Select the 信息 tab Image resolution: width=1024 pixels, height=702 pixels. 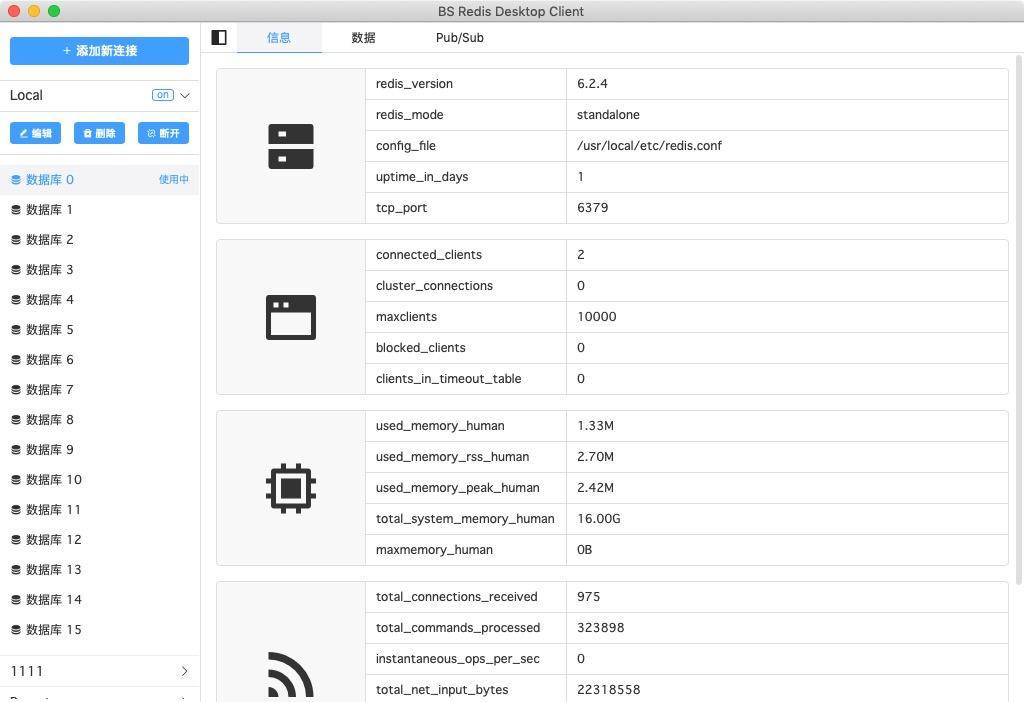[x=279, y=38]
